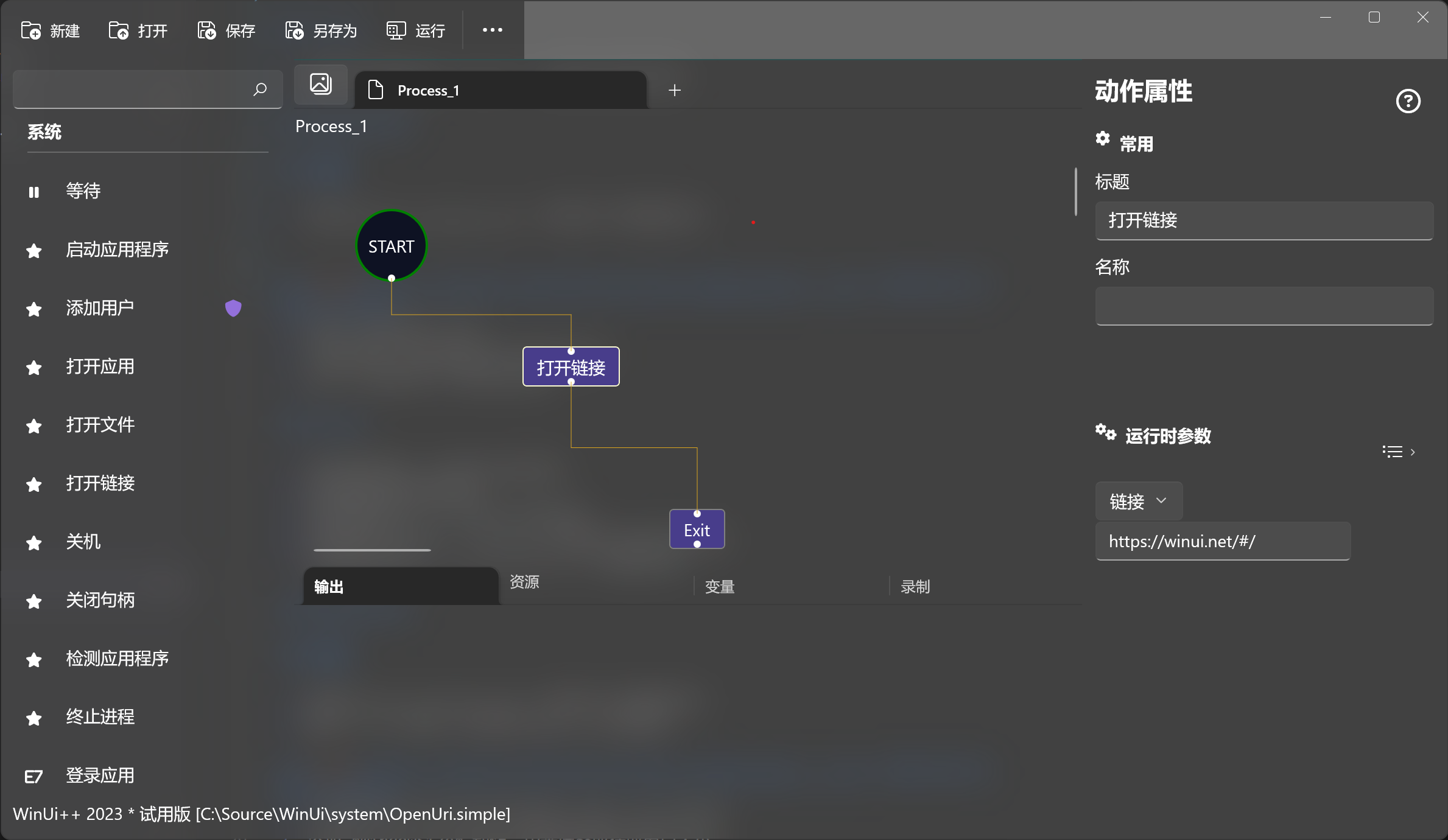This screenshot has height=840, width=1448.
Task: Click the search magnifier icon
Action: pyautogui.click(x=260, y=89)
